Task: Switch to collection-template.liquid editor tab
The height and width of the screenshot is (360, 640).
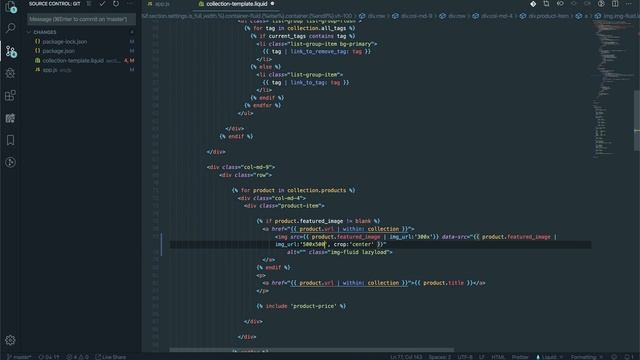Action: (x=237, y=4)
